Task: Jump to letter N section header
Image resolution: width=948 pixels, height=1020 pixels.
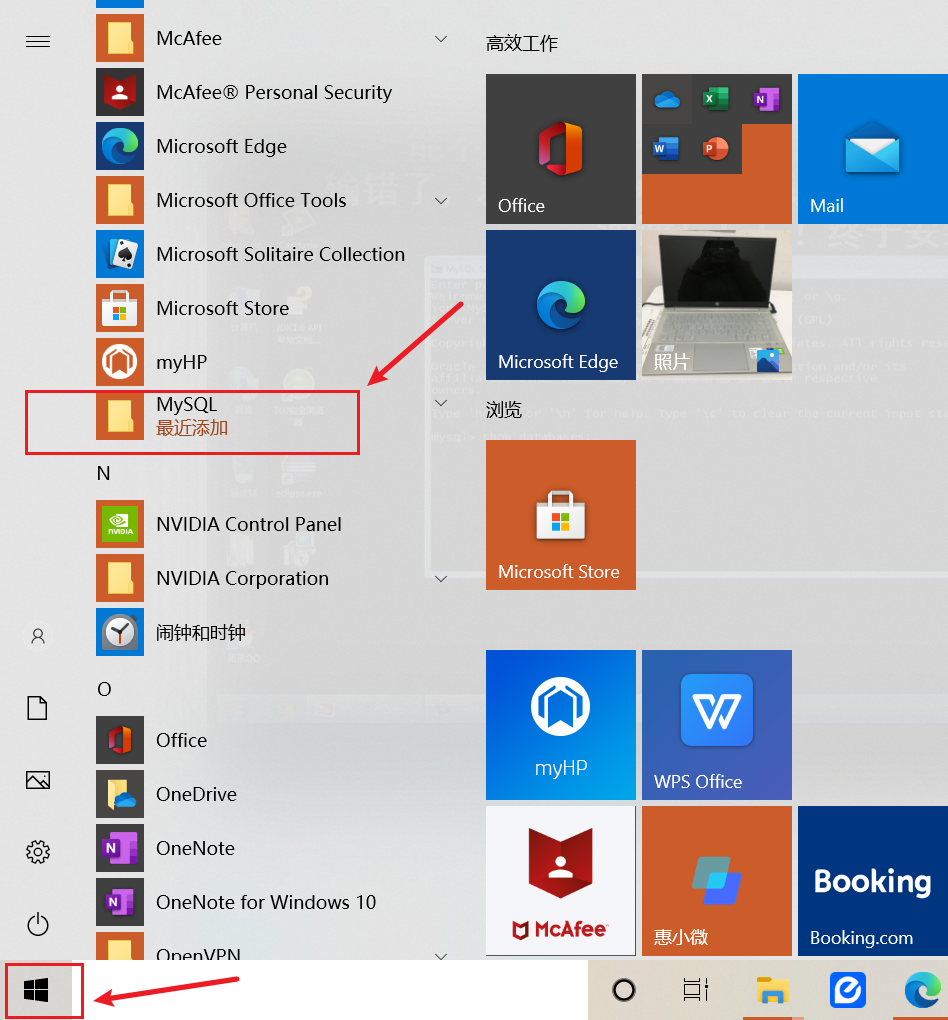Action: (x=103, y=473)
